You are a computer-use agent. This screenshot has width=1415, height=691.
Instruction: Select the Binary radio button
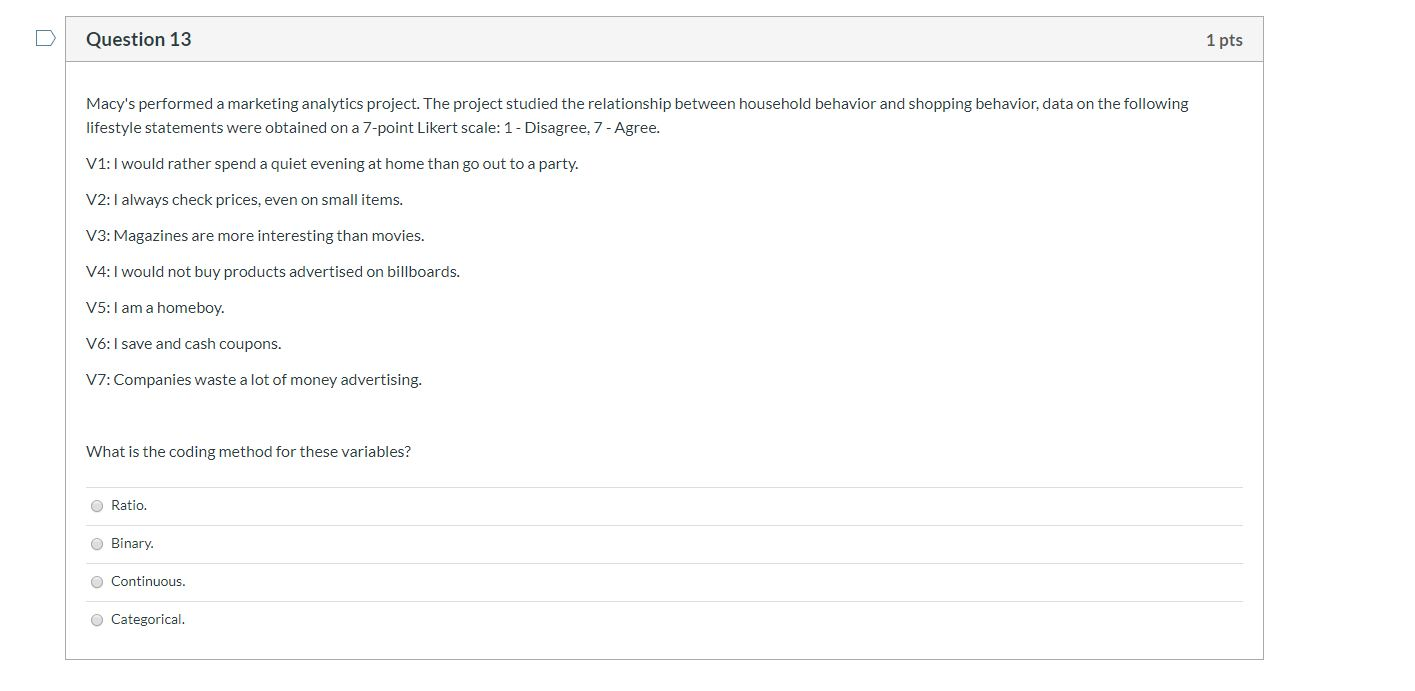click(97, 544)
